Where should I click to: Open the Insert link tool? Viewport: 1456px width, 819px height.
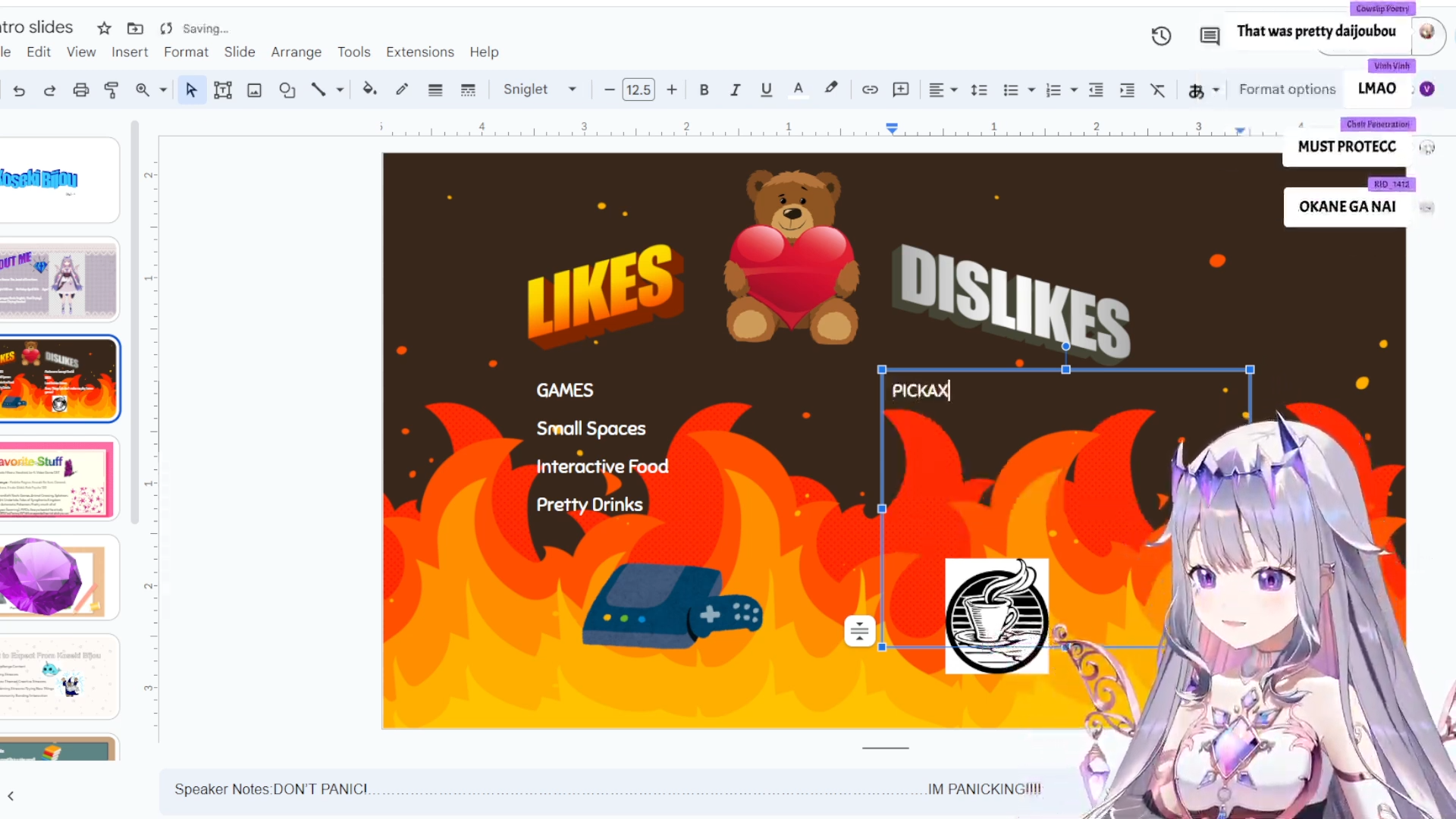[870, 89]
